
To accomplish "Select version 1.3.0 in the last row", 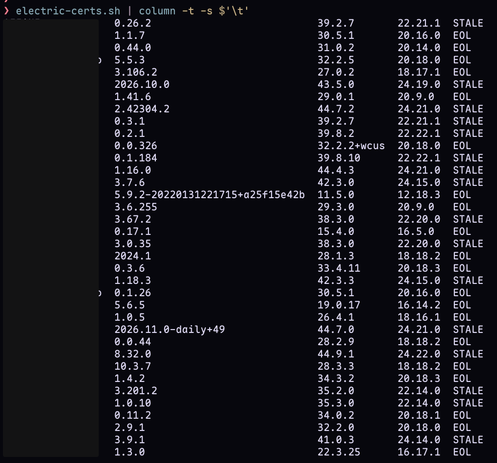I will [130, 452].
